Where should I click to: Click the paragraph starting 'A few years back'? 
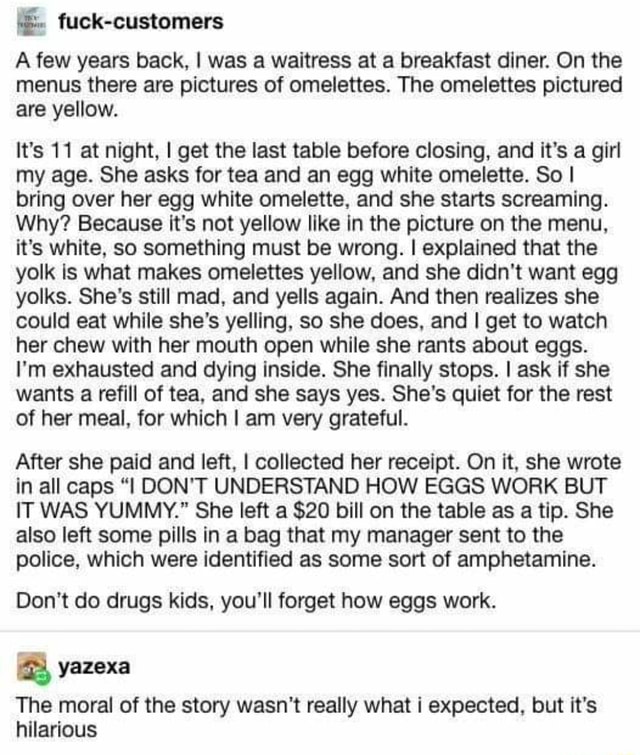click(319, 85)
